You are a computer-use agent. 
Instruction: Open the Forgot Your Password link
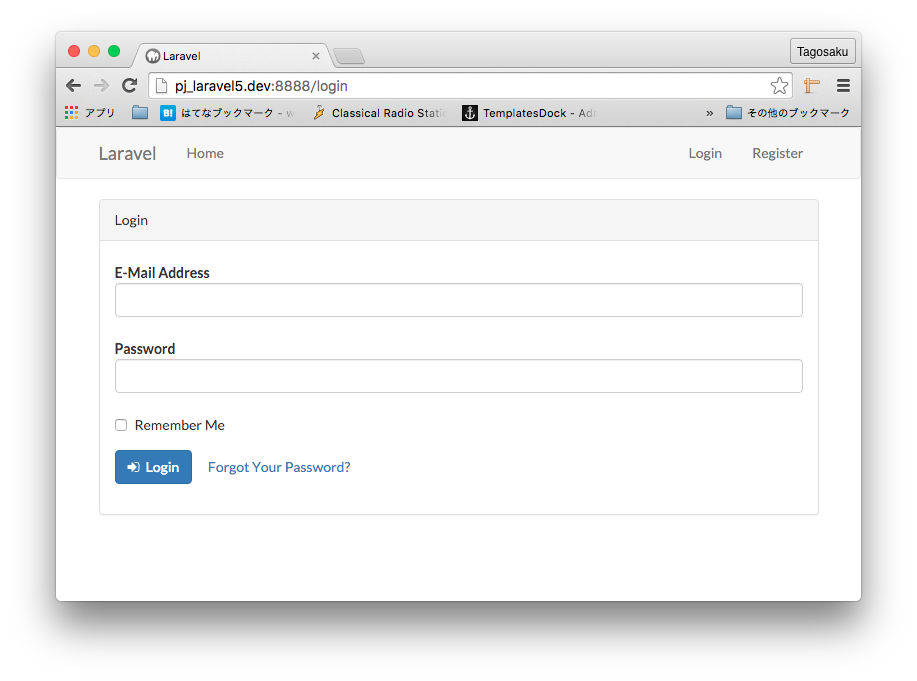click(279, 466)
